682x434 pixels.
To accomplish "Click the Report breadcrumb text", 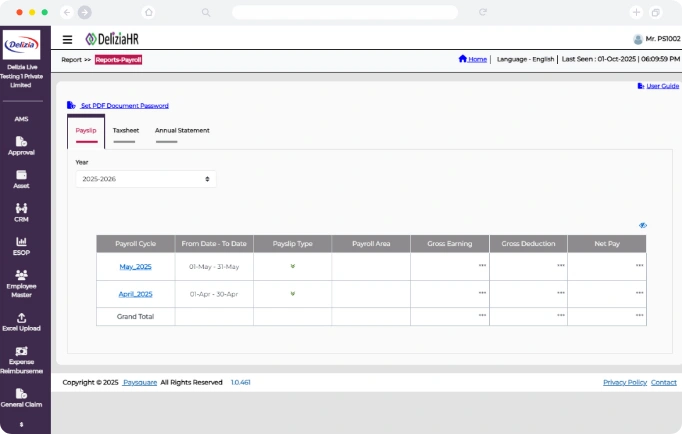I will pyautogui.click(x=71, y=60).
